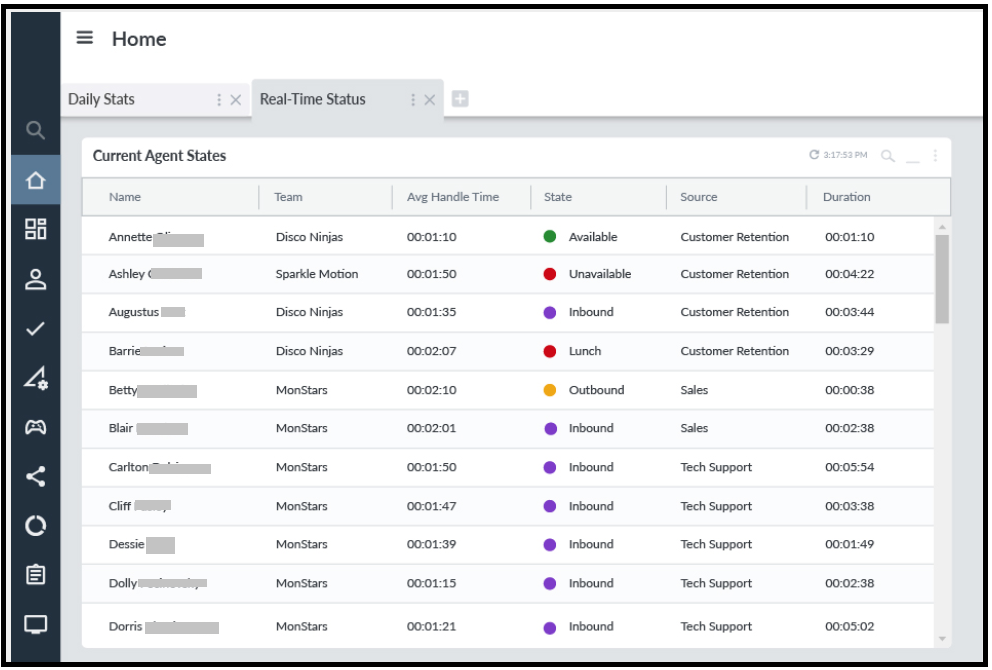Click duration 00:01:49 in Dessie's row
This screenshot has width=992, height=670.
(849, 544)
